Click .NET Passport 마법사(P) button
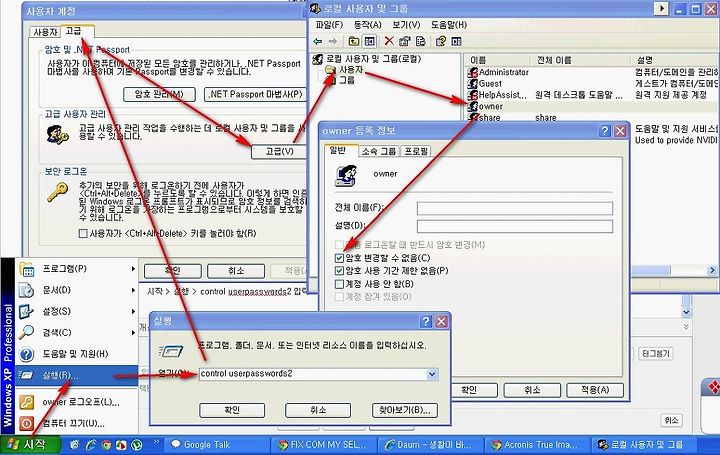Screen dimensions: 720x455 [255, 94]
